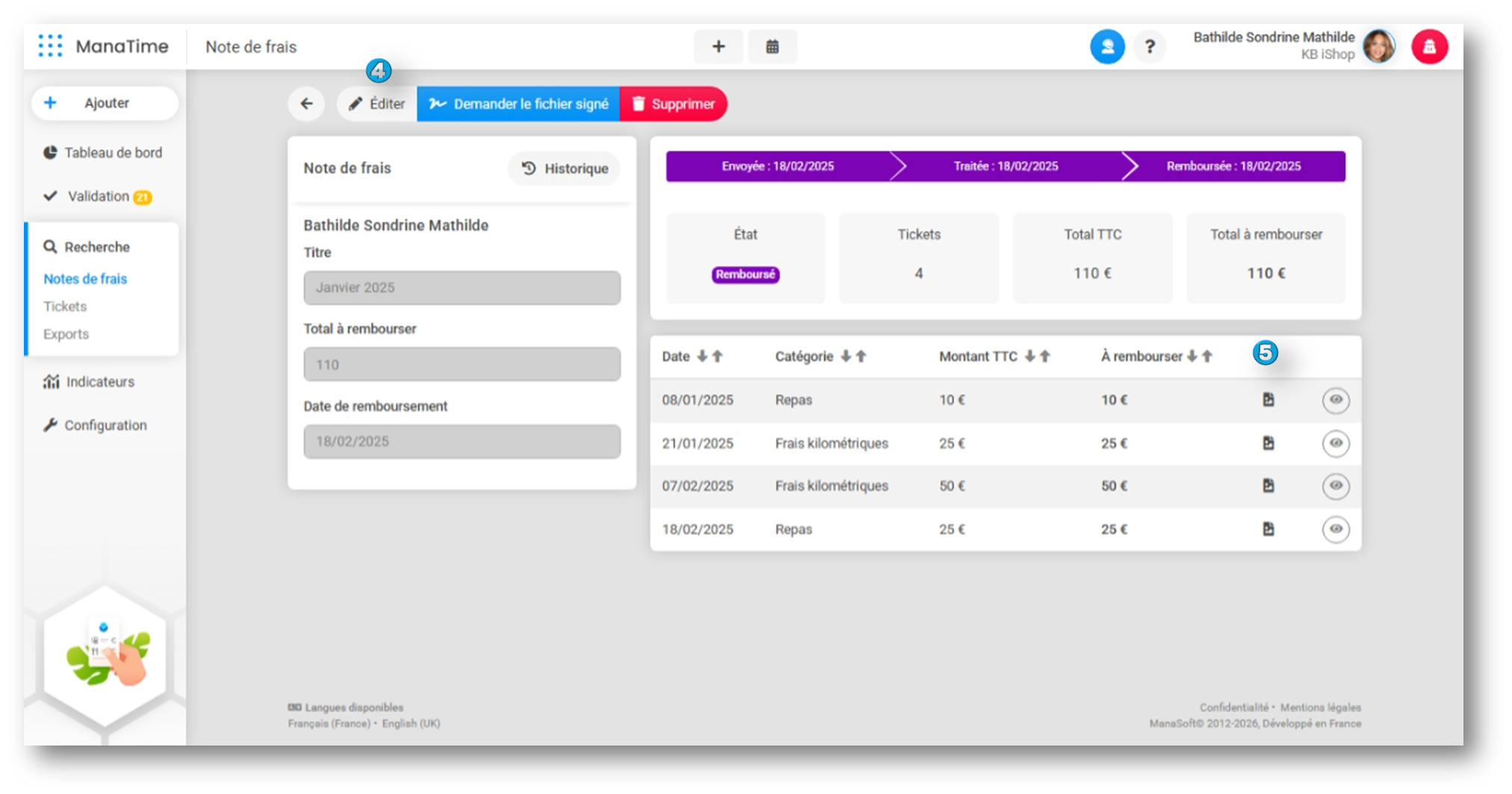Click Demander le fichier signé button
Viewport: 1512px width, 794px height.
coord(518,104)
